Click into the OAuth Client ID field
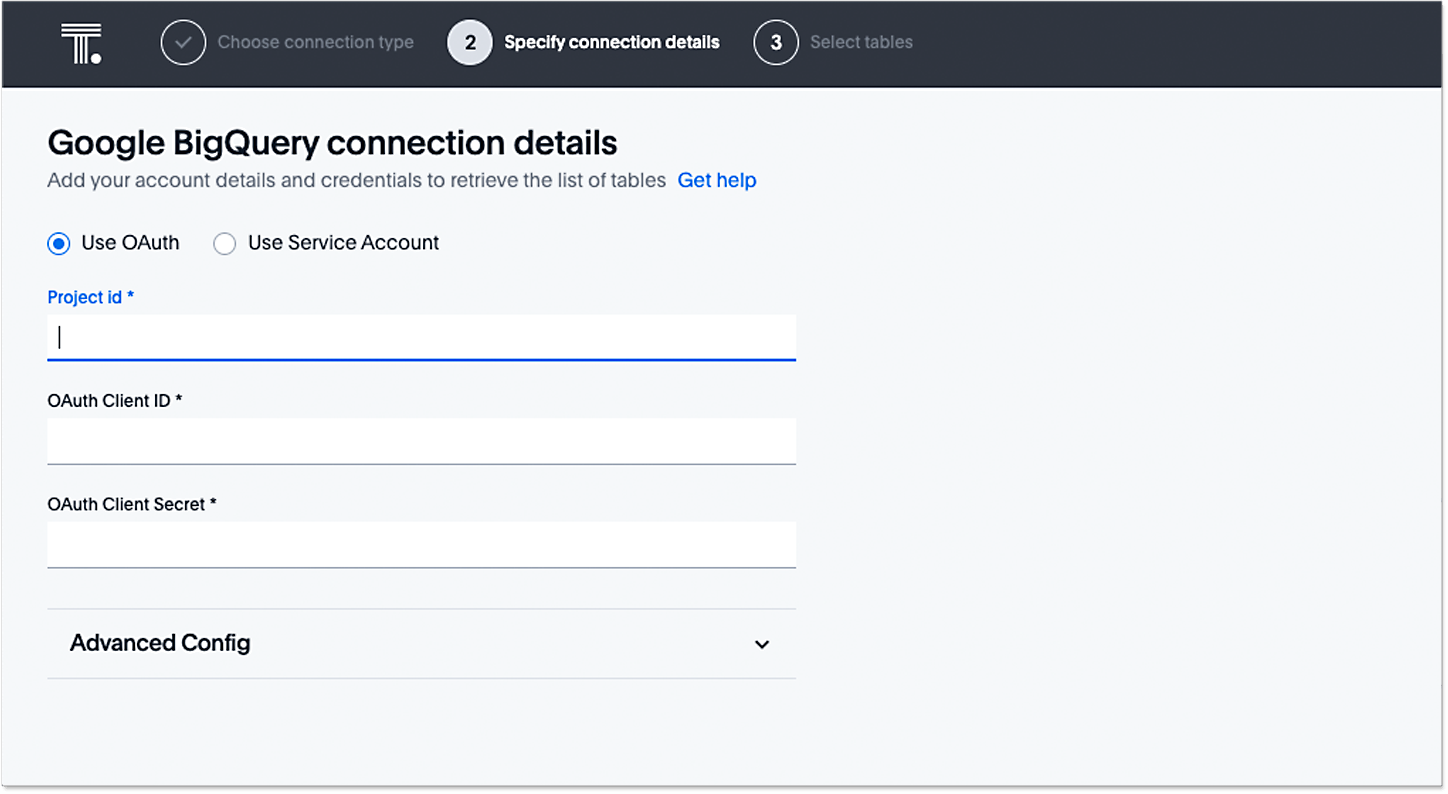 point(421,441)
